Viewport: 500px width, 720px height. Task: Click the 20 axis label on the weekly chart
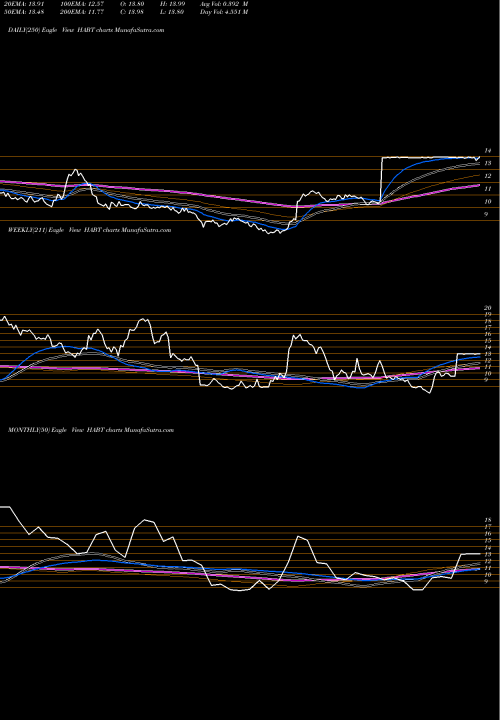coord(488,308)
